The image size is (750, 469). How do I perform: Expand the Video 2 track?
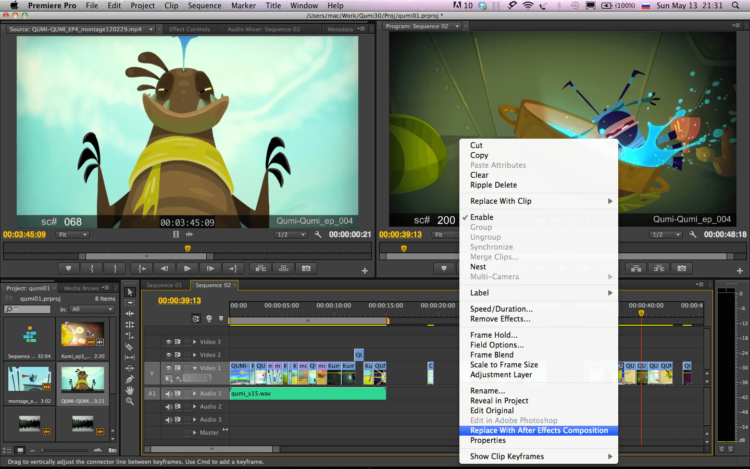pyautogui.click(x=194, y=355)
